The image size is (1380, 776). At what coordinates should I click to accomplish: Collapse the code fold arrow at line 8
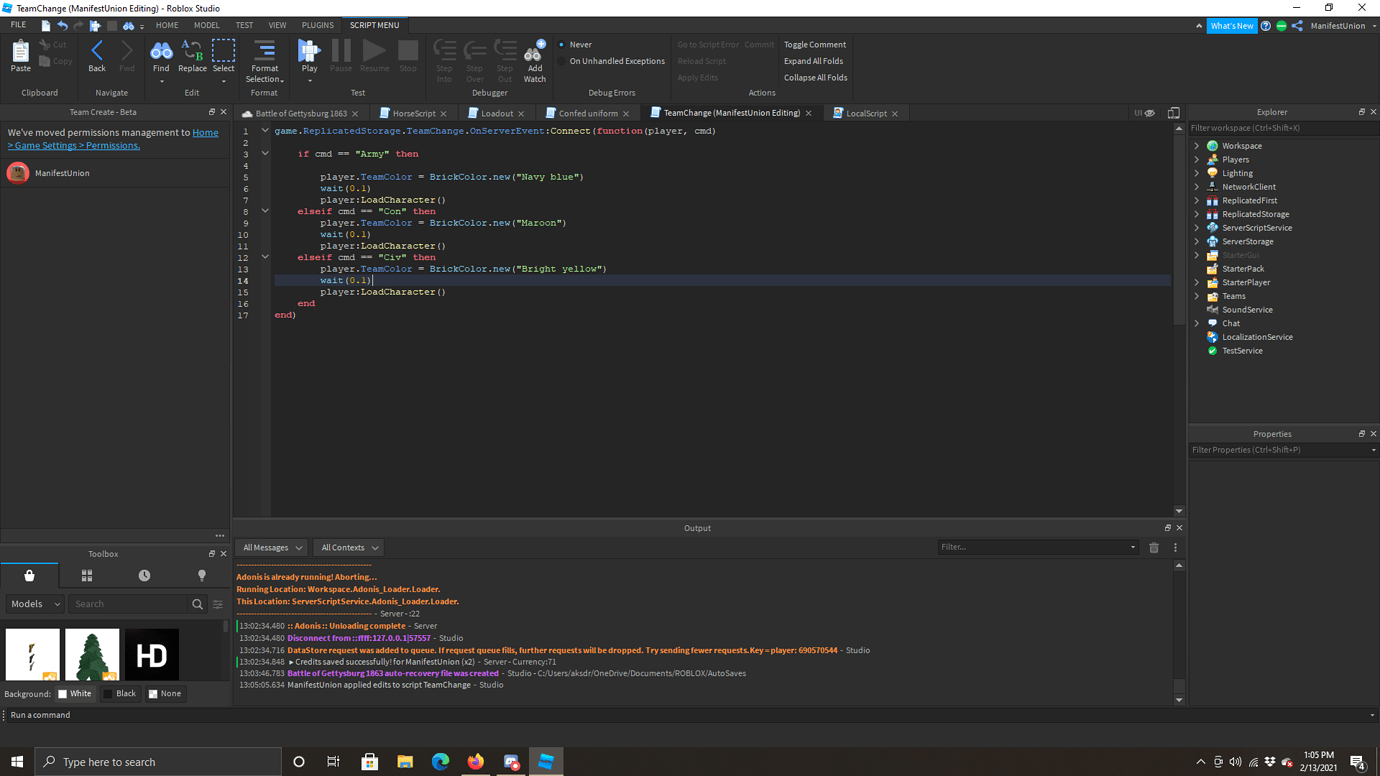coord(265,212)
